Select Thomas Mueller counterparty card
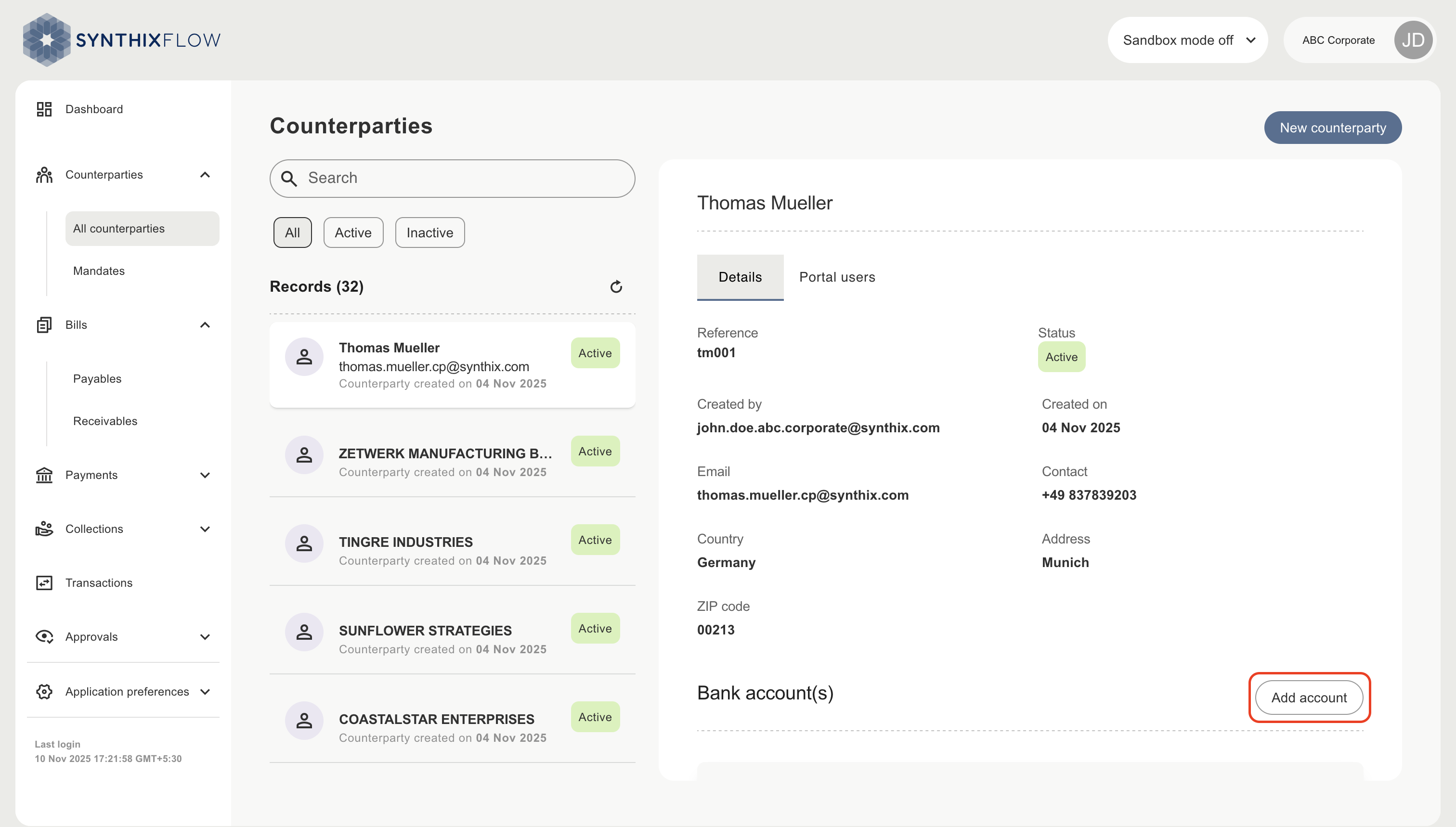1456x827 pixels. tap(452, 365)
